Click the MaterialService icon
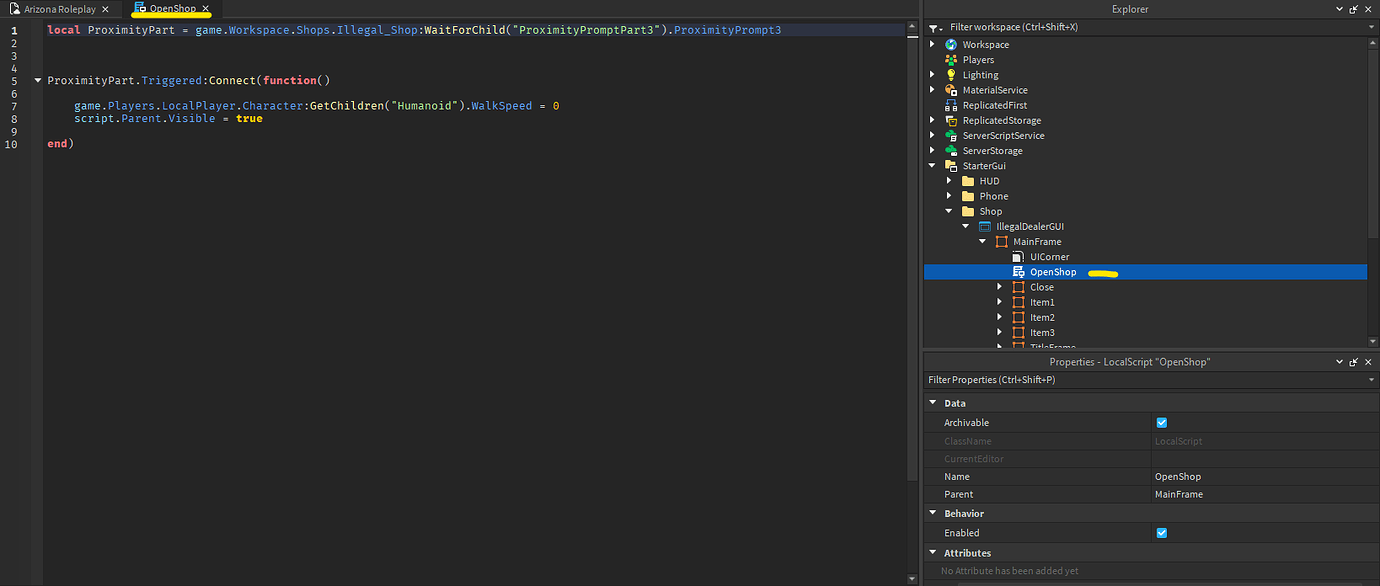 [x=952, y=89]
